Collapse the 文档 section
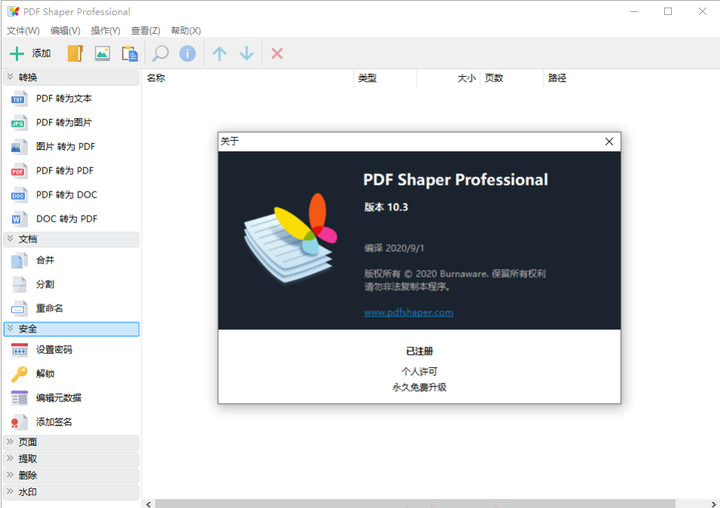 tap(71, 239)
